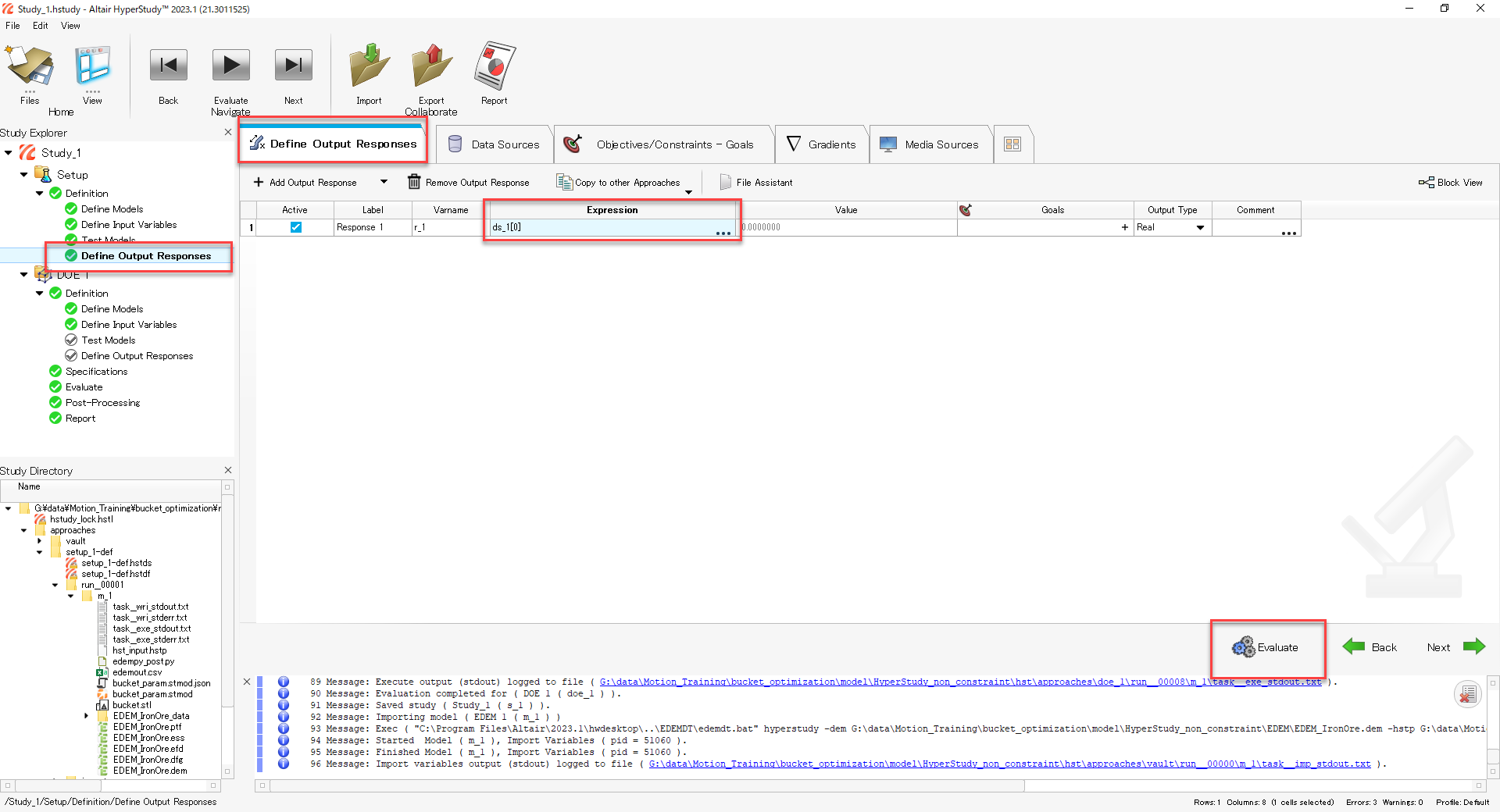This screenshot has height=812, width=1500.
Task: Select the bucket.stl file
Action: [x=132, y=705]
